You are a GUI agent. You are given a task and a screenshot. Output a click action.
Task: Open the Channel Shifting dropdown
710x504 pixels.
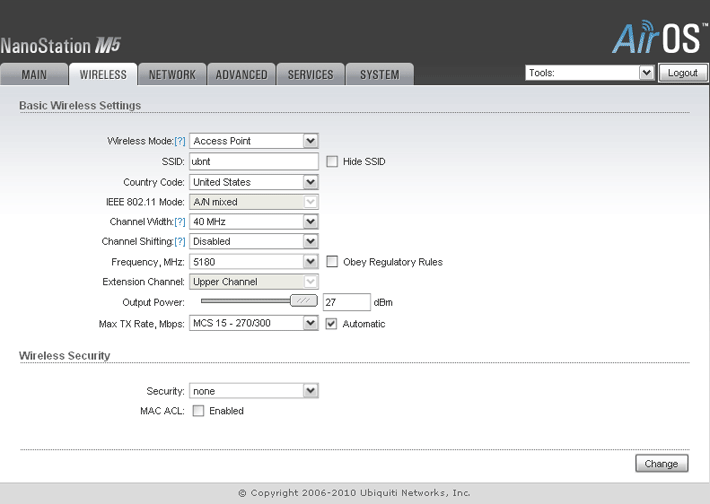pos(254,241)
